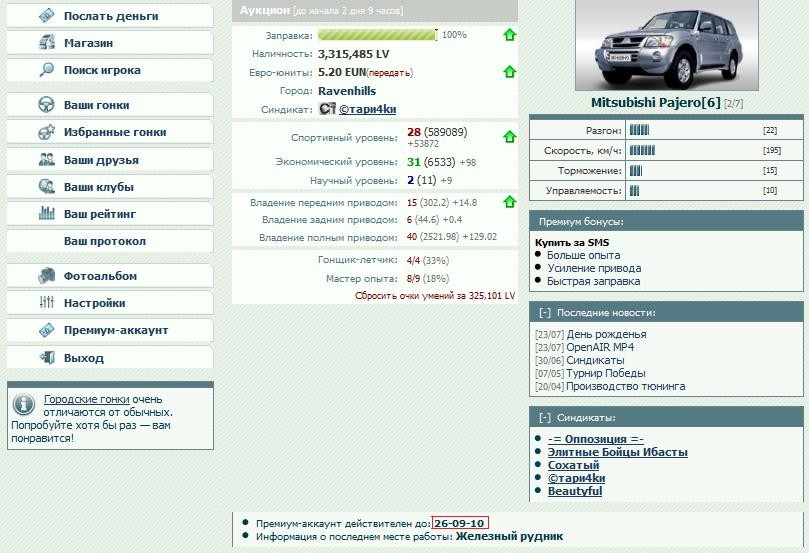Open the Городские гонки link
This screenshot has height=553, width=809.
[x=87, y=399]
